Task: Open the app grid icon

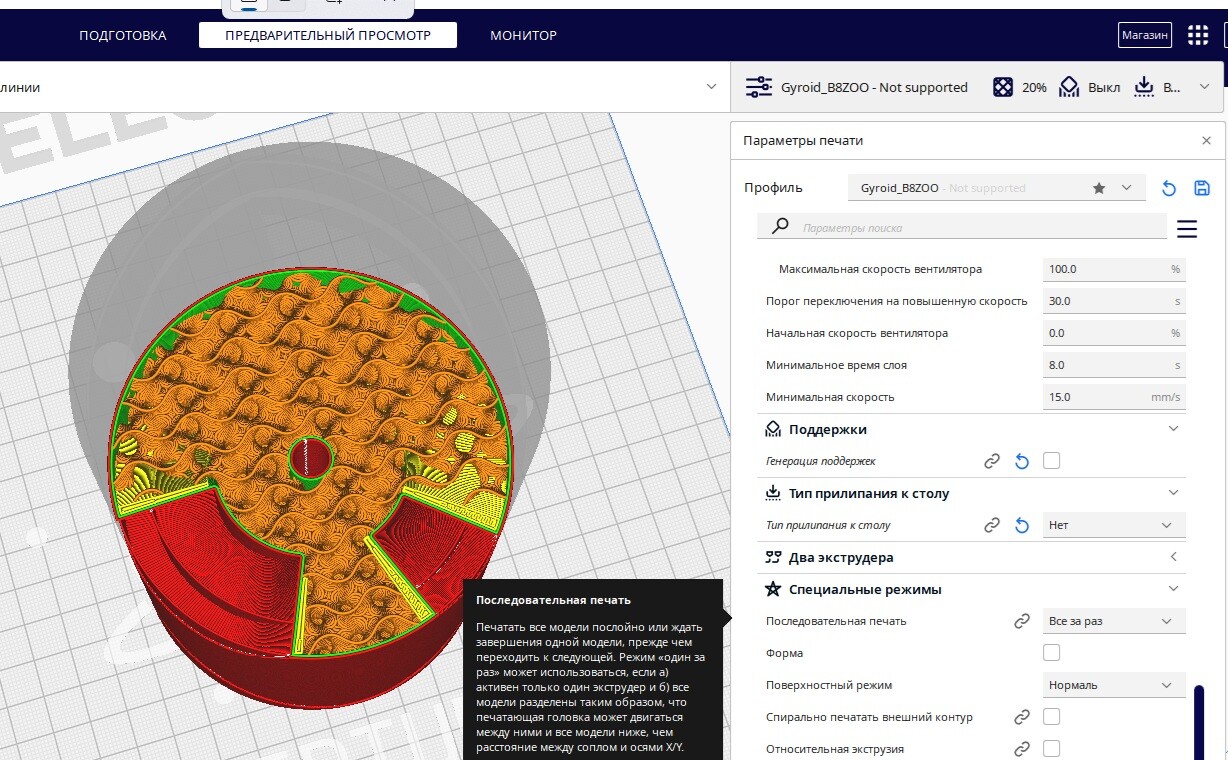Action: (1198, 35)
